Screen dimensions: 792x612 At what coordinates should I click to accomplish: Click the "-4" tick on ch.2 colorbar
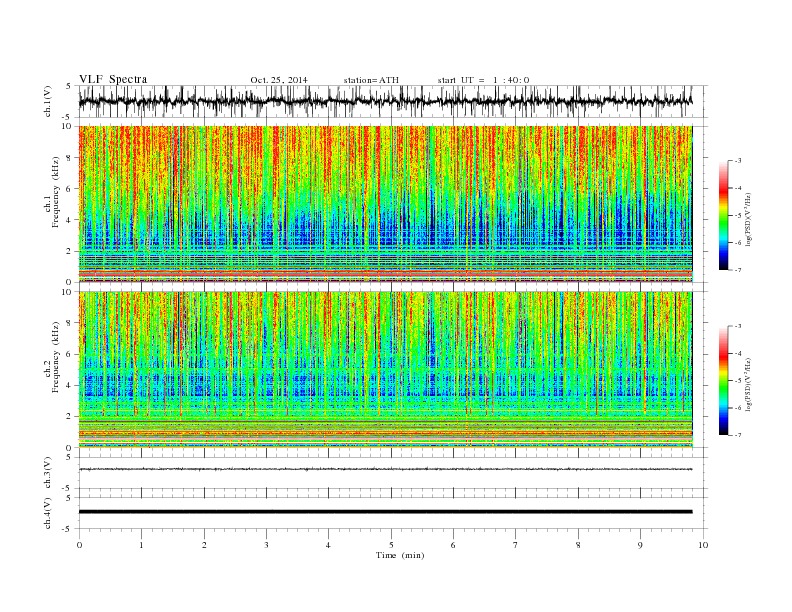(x=737, y=353)
